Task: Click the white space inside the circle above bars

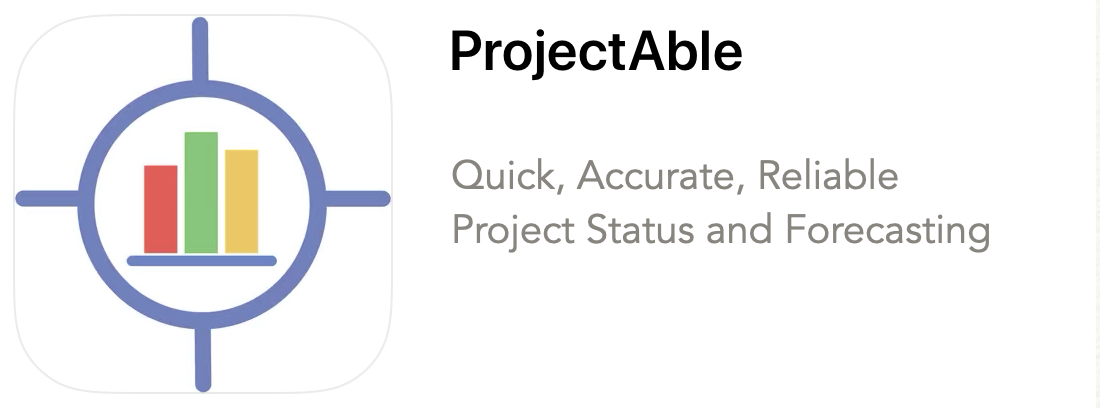Action: click(x=202, y=112)
